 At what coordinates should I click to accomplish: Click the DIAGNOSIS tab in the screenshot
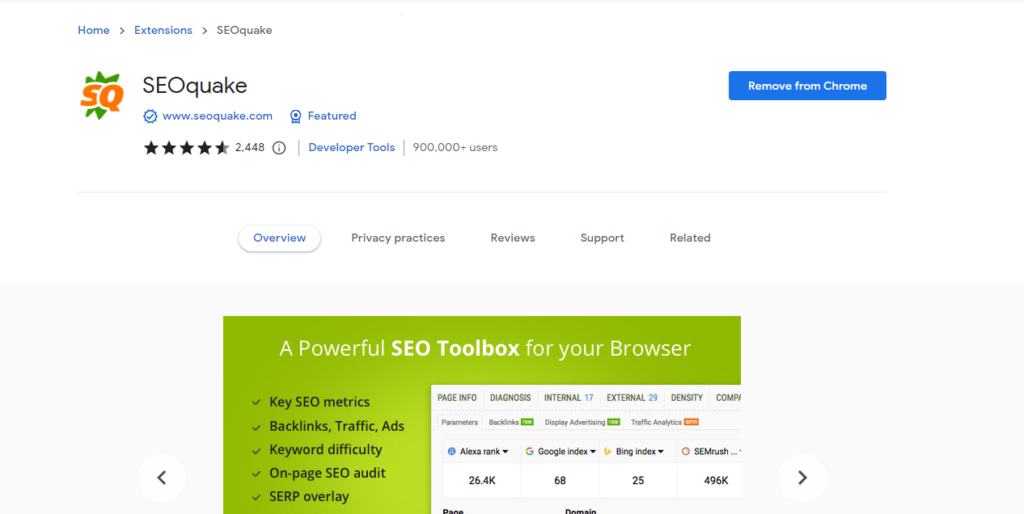510,398
